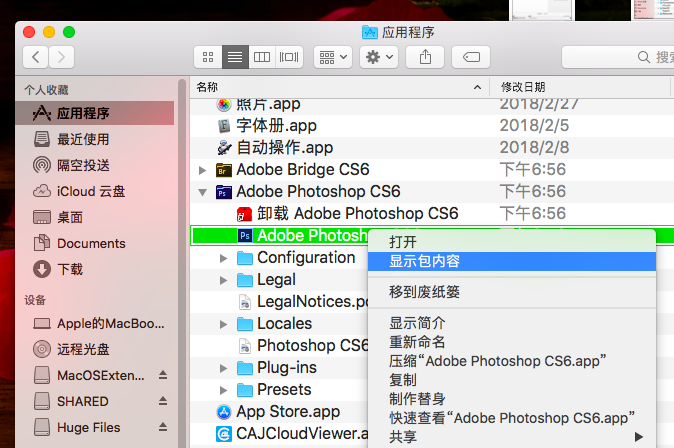Choose 压缩 Adobe Photoshop CS6.app menu item
The width and height of the screenshot is (674, 448).
click(x=512, y=361)
